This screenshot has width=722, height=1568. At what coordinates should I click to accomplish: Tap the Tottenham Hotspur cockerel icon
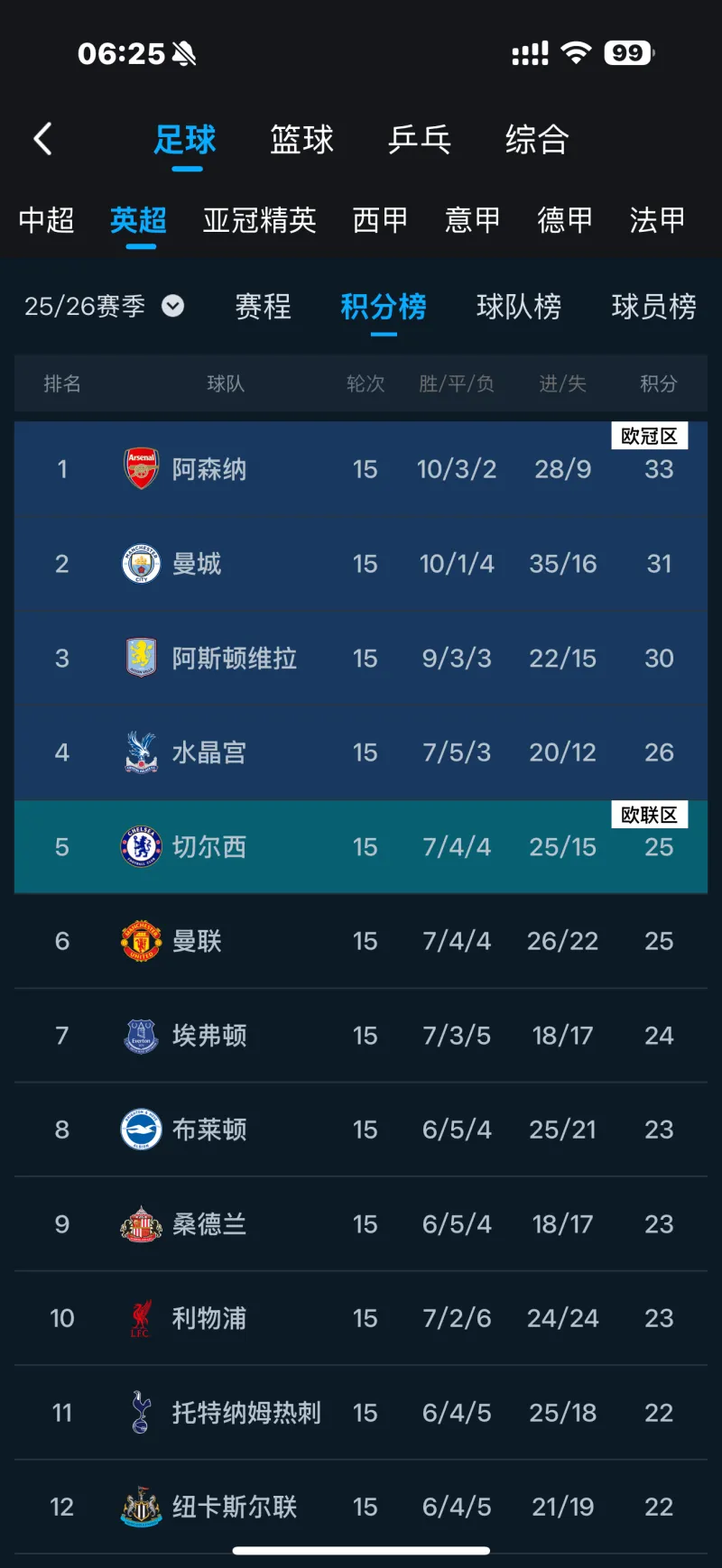141,1412
